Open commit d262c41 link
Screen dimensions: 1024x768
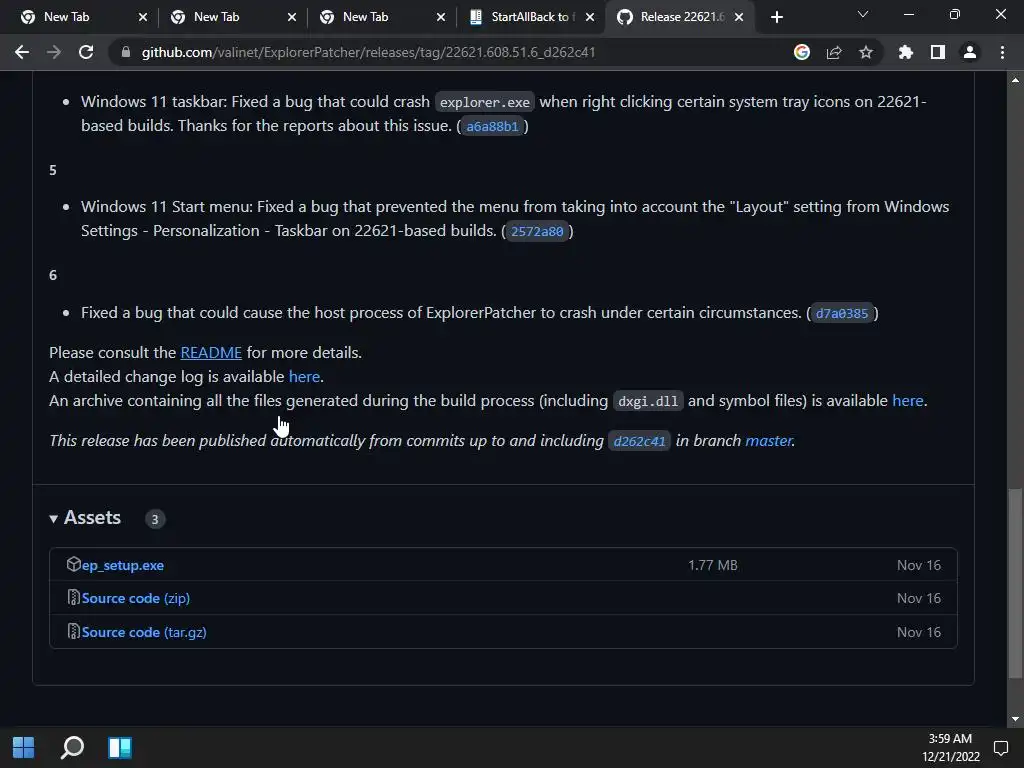click(x=639, y=441)
